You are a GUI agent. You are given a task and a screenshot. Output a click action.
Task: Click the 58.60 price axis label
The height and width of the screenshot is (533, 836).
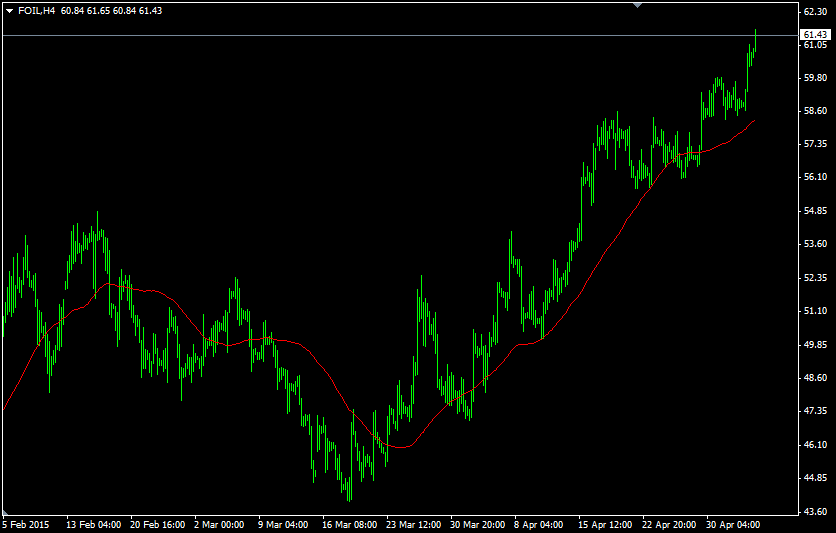tap(815, 111)
